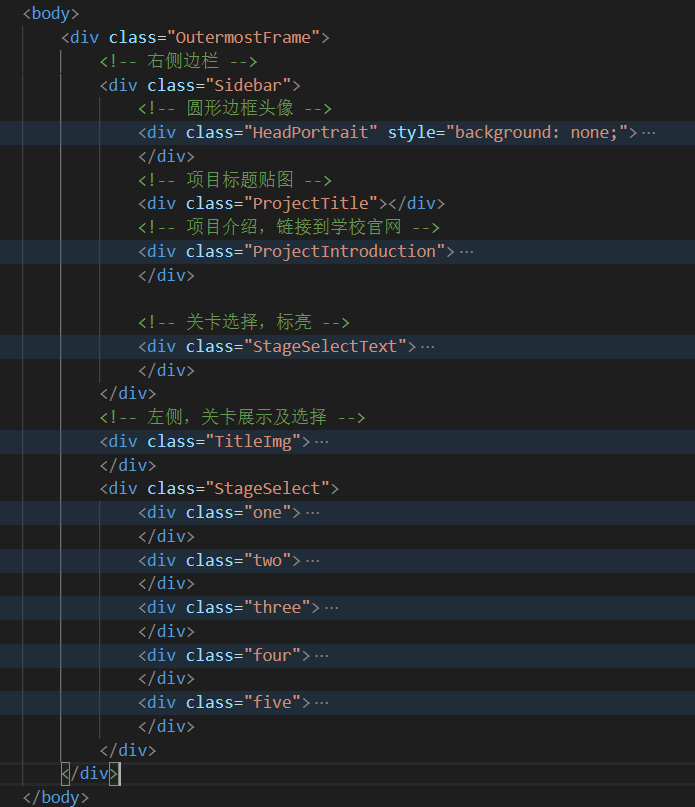This screenshot has height=807, width=695.
Task: Click the 关卡选择，标亮 comment
Action: pos(244,323)
